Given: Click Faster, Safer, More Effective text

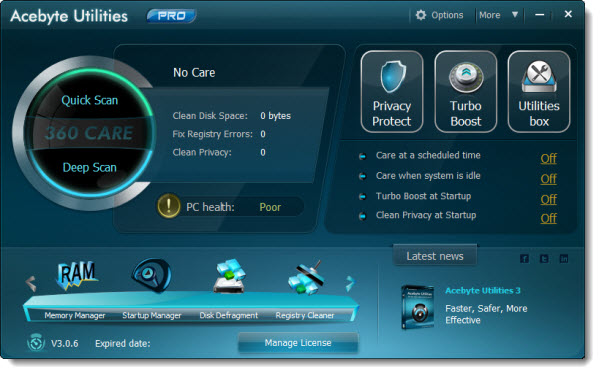Looking at the screenshot, I should pos(486,314).
